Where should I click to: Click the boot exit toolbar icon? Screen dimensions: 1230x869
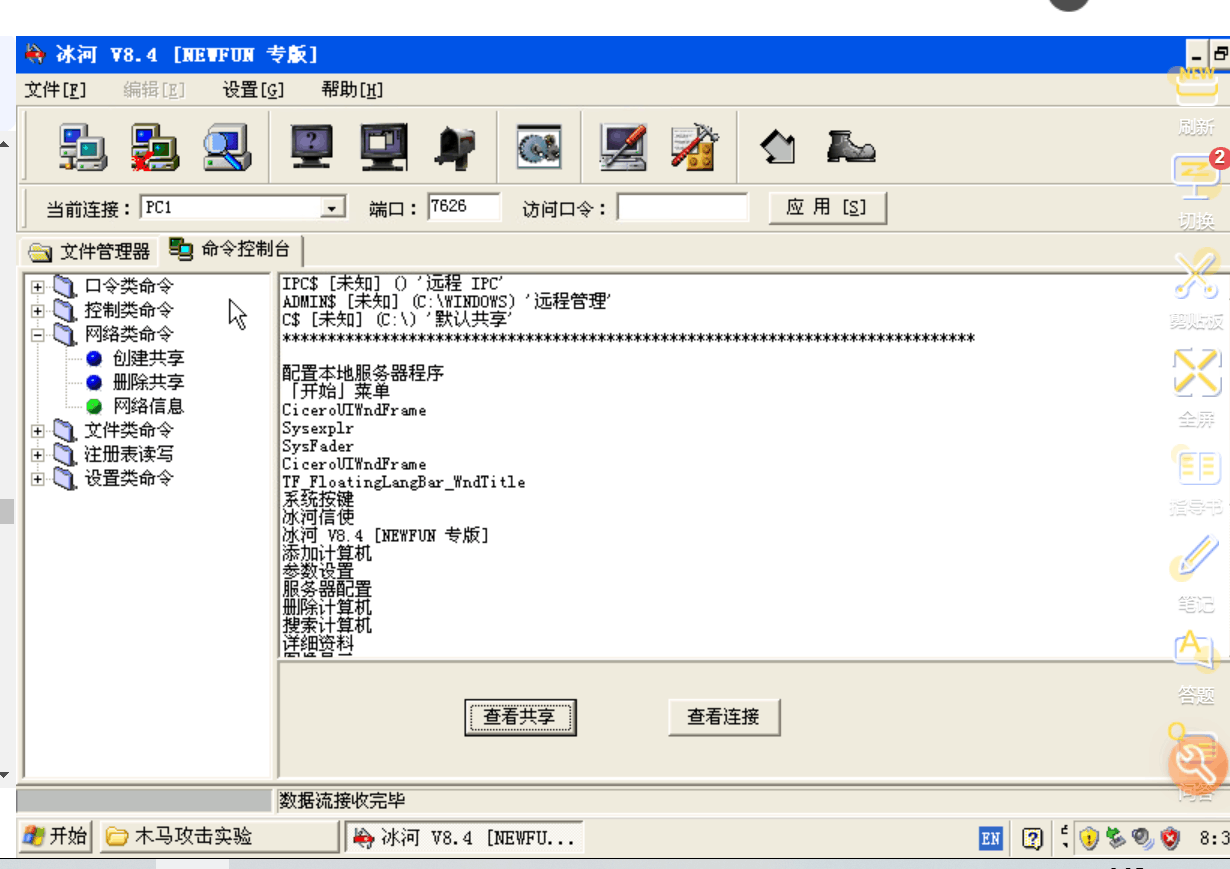click(851, 148)
